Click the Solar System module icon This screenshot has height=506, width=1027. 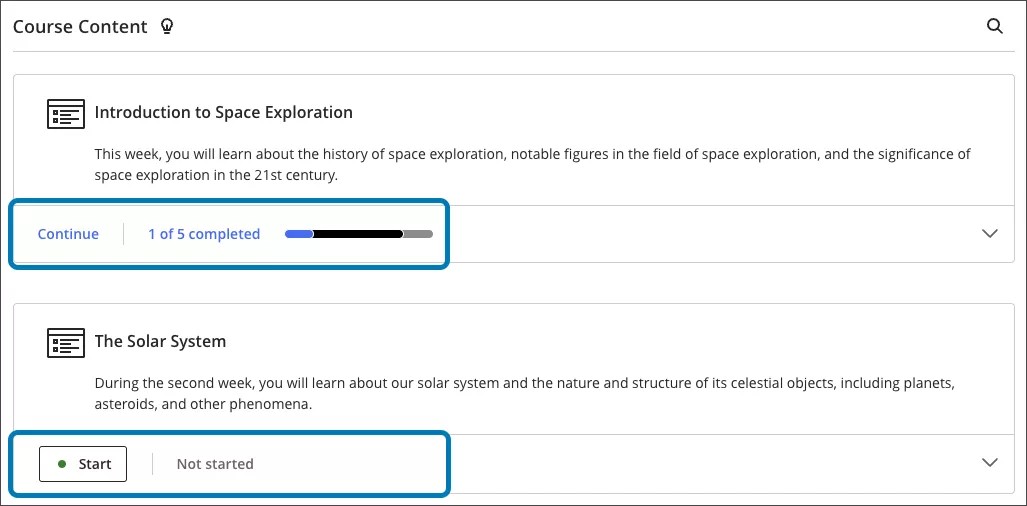pos(66,342)
